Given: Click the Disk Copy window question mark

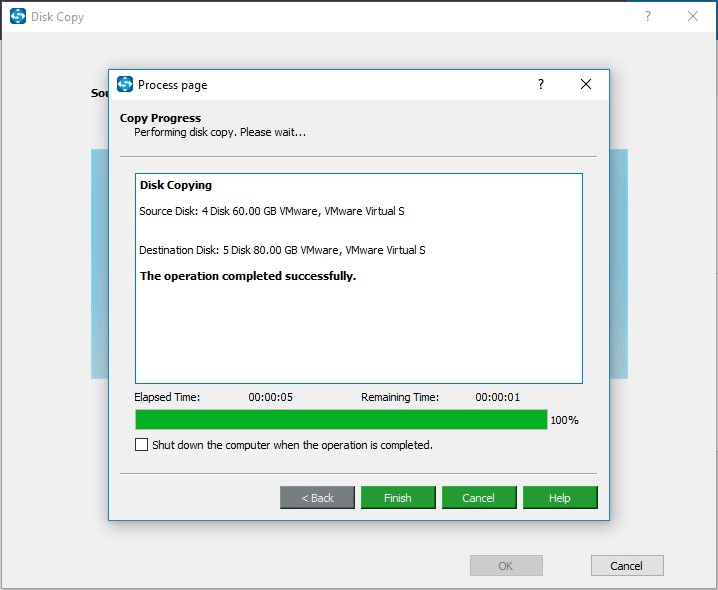Looking at the screenshot, I should pyautogui.click(x=648, y=17).
